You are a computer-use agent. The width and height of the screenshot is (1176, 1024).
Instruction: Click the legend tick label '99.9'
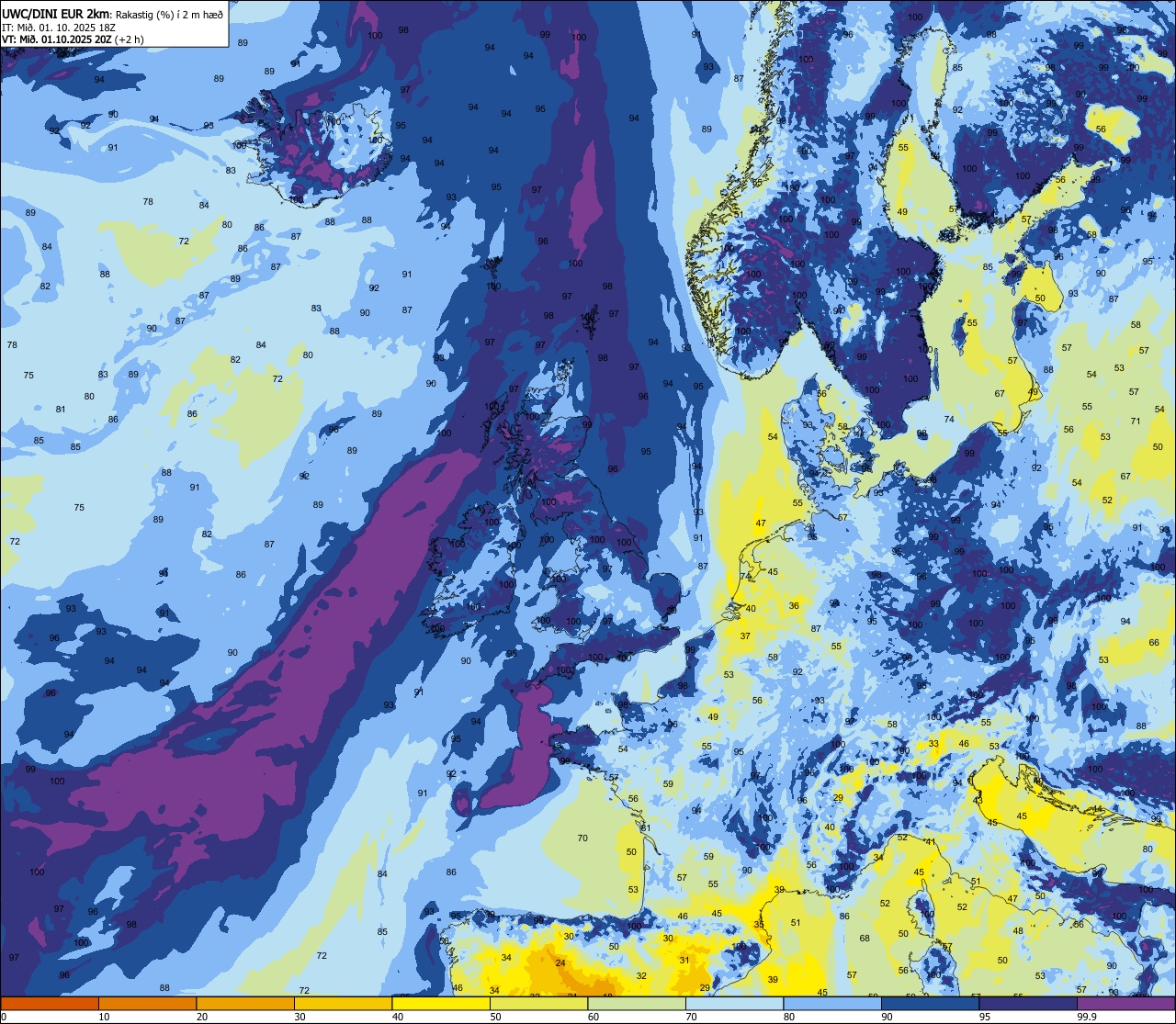(1088, 1017)
